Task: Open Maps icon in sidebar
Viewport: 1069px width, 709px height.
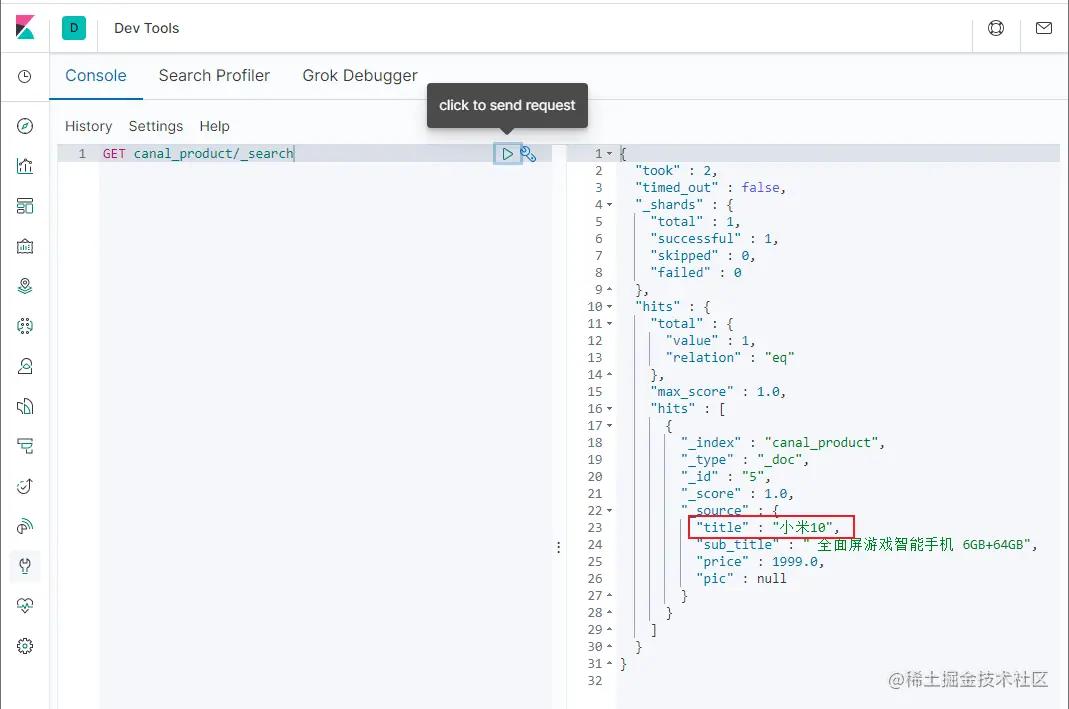Action: (x=25, y=286)
